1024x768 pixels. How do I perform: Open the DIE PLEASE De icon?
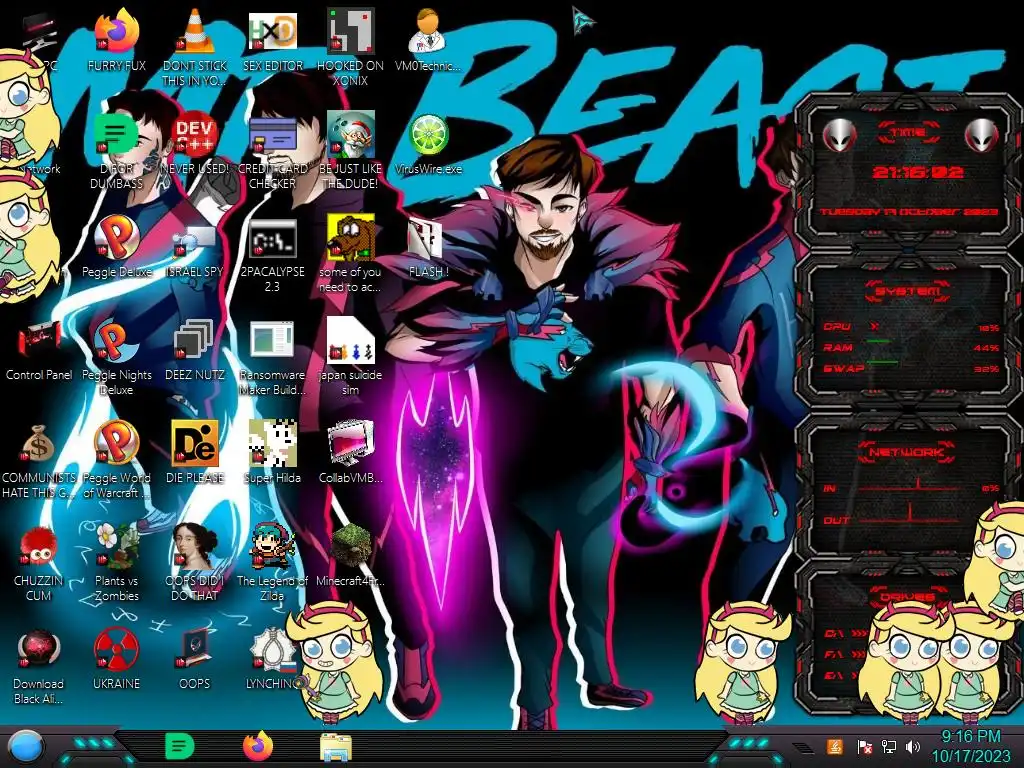[x=195, y=443]
